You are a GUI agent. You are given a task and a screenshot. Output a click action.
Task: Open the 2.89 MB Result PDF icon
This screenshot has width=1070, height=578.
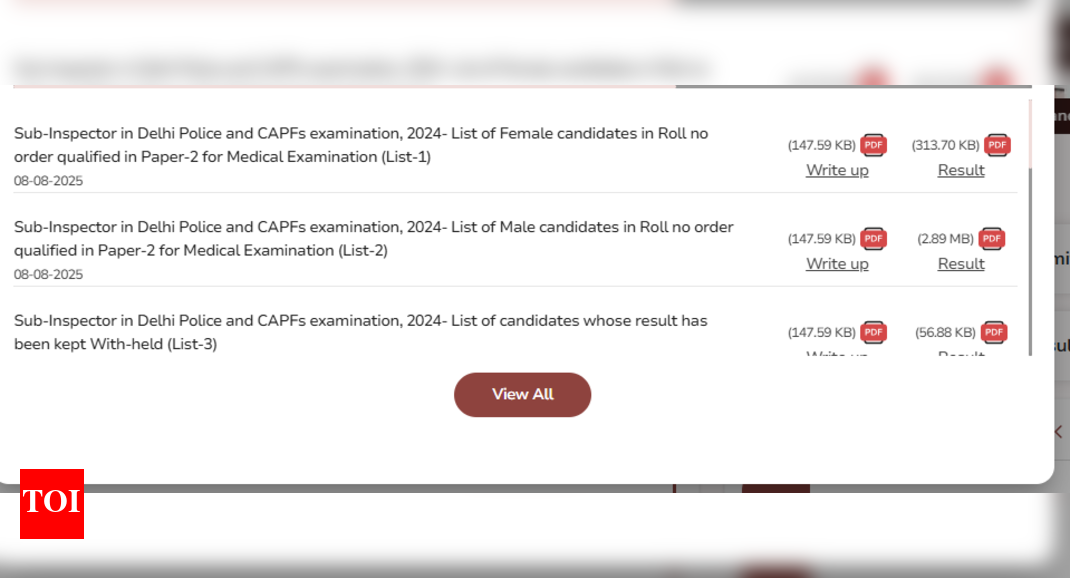(992, 239)
